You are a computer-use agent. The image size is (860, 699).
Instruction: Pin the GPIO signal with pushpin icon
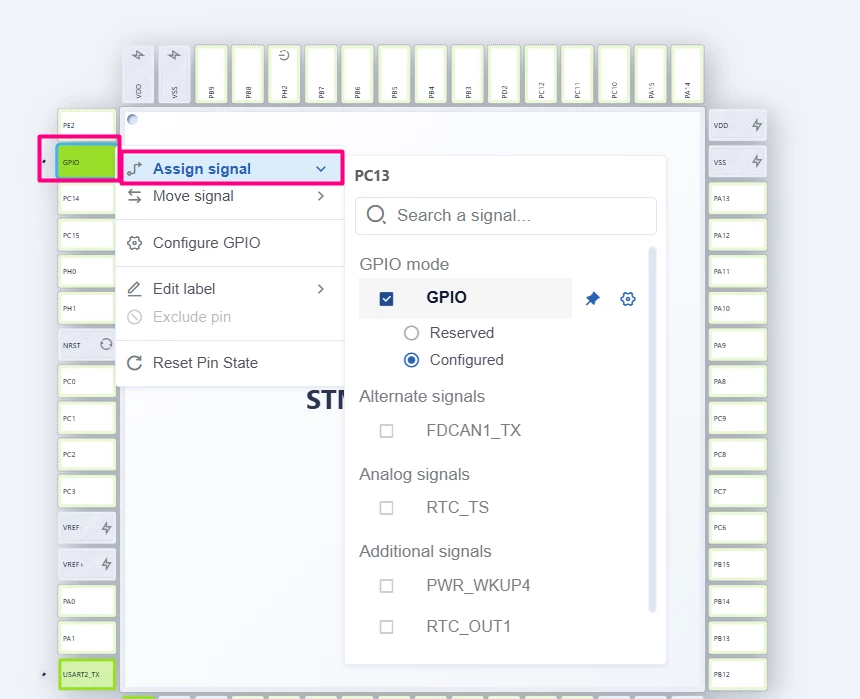(x=592, y=298)
